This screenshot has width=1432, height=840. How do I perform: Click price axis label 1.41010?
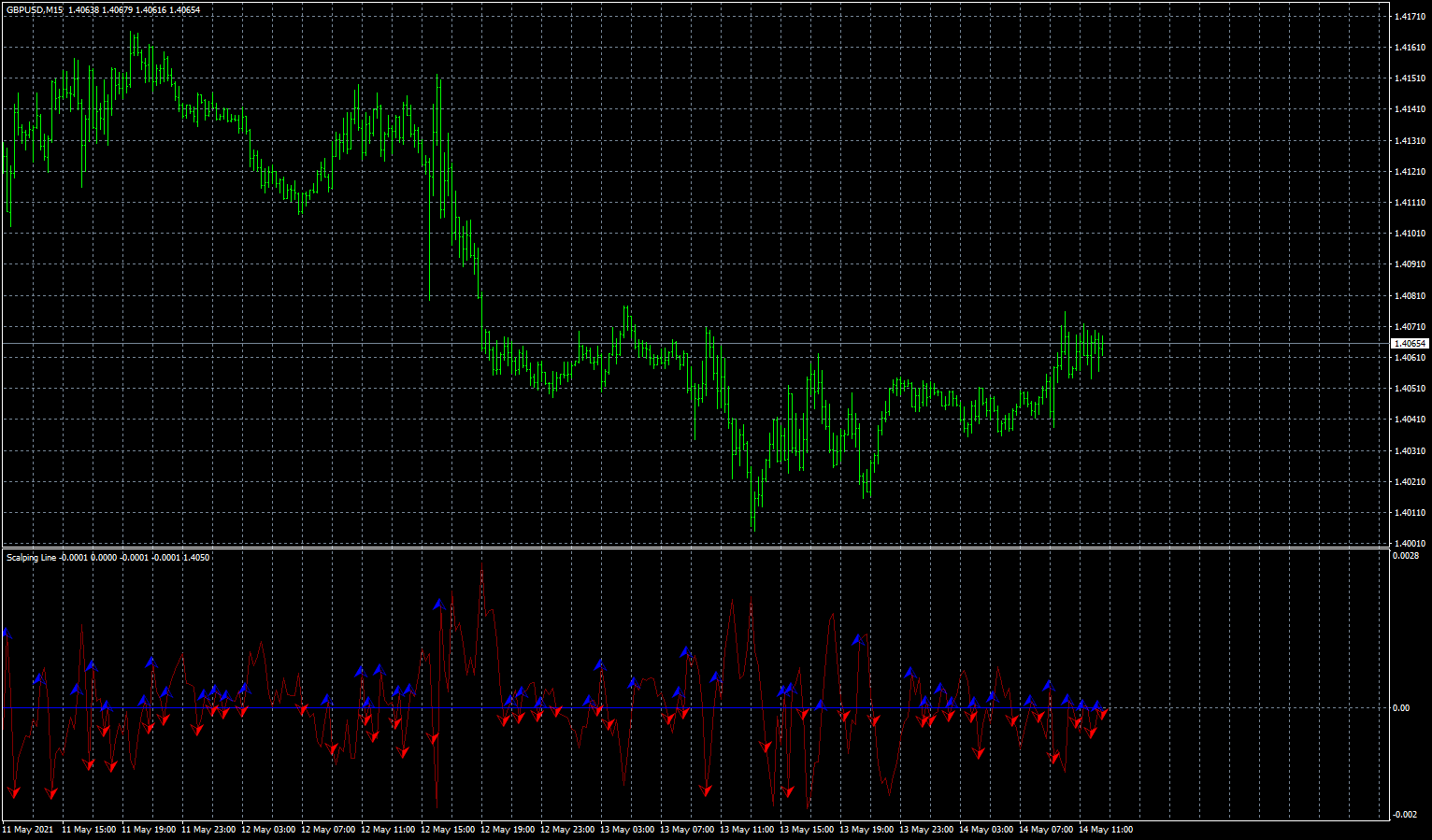click(1410, 234)
